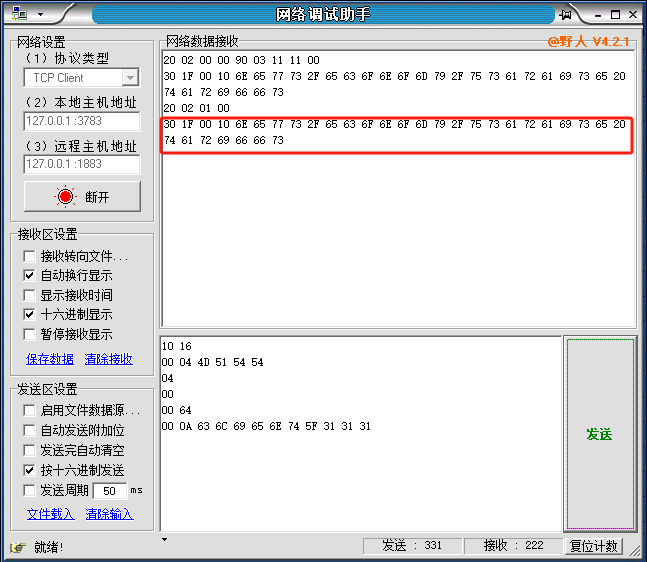This screenshot has height=562, width=647.
Task: Click the send-box line '00 64'
Action: pos(177,410)
